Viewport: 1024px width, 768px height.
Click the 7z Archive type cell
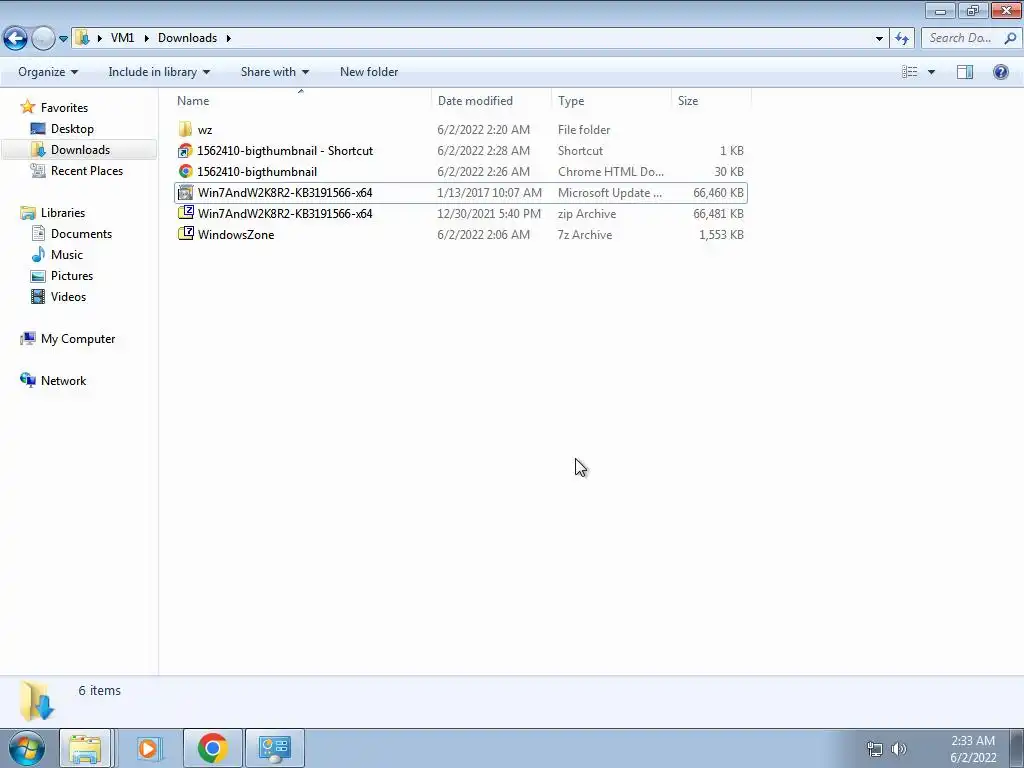coord(584,234)
